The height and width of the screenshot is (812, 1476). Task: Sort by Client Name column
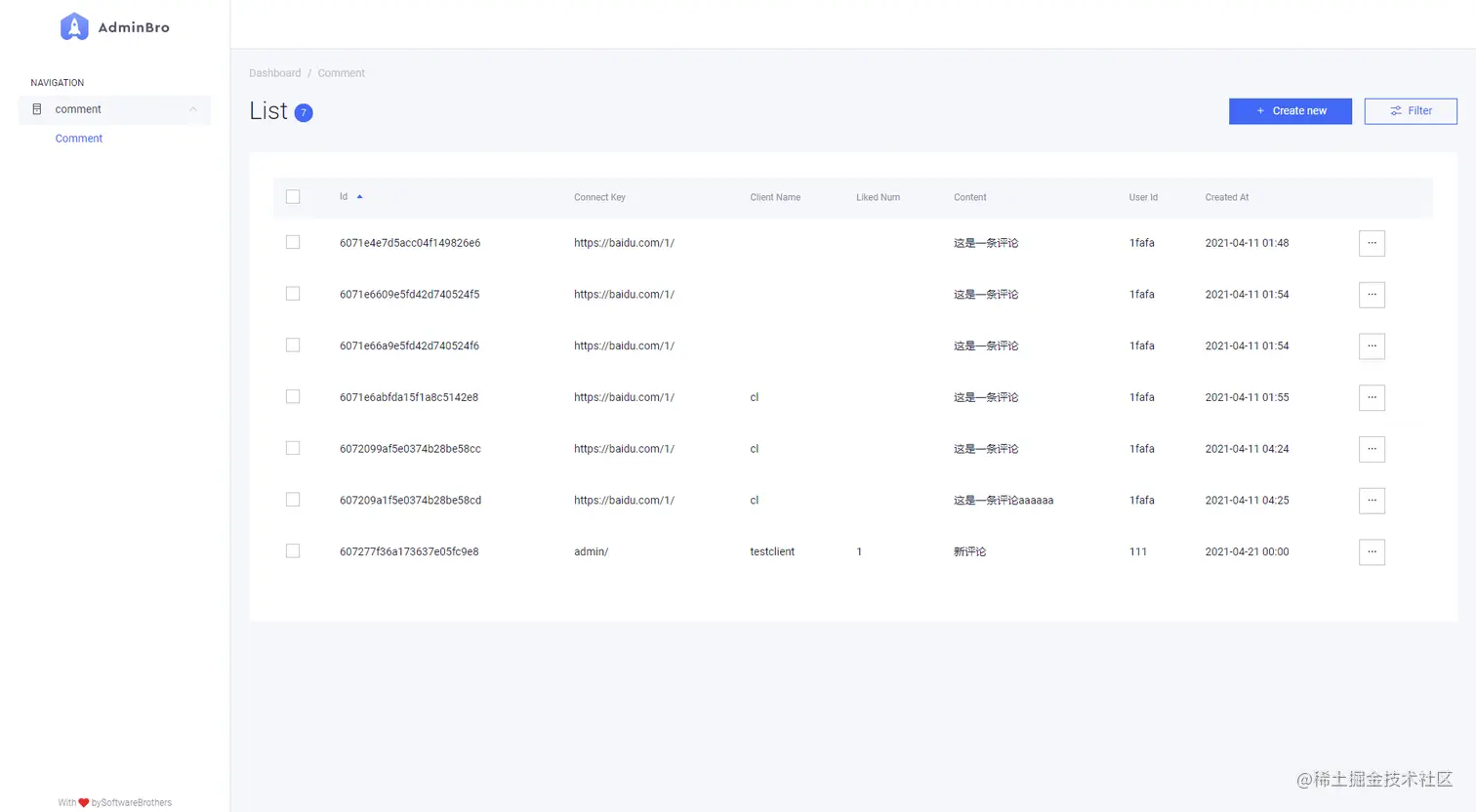click(775, 197)
